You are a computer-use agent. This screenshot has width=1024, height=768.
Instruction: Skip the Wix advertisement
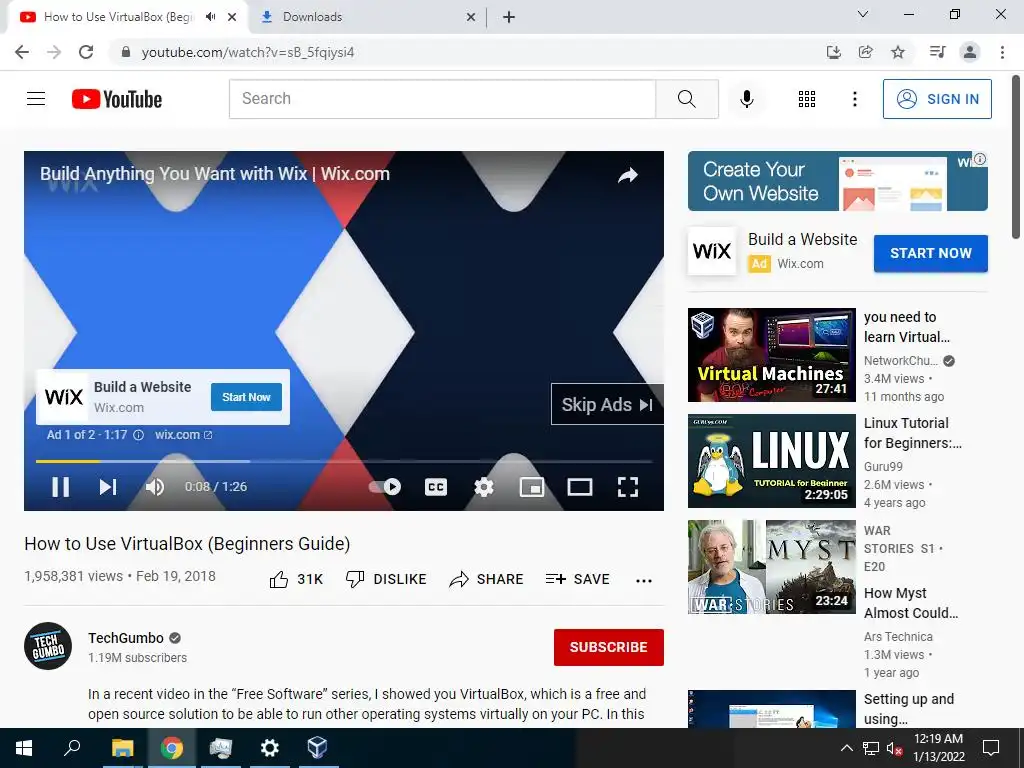[607, 404]
